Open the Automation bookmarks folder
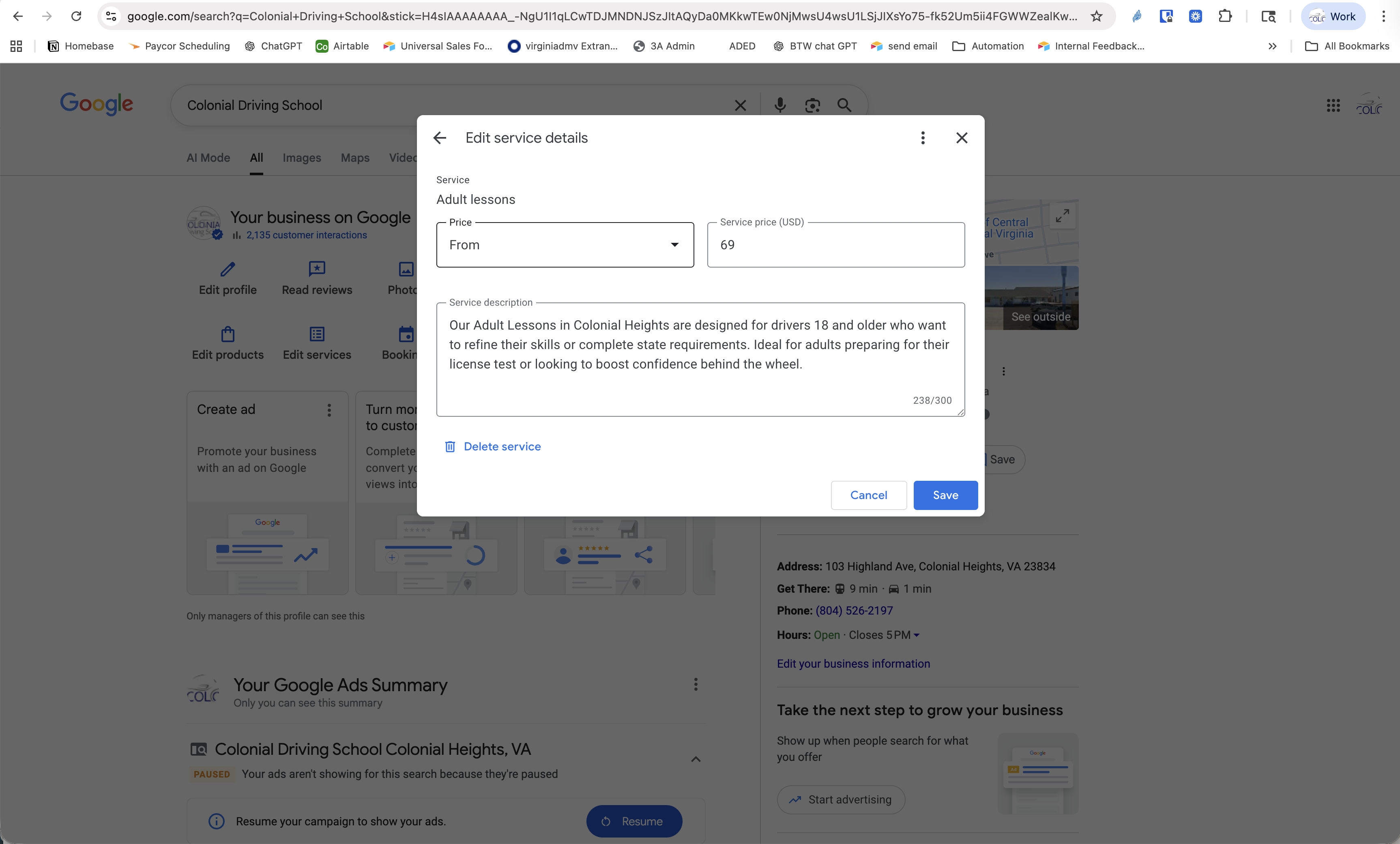 pos(988,46)
